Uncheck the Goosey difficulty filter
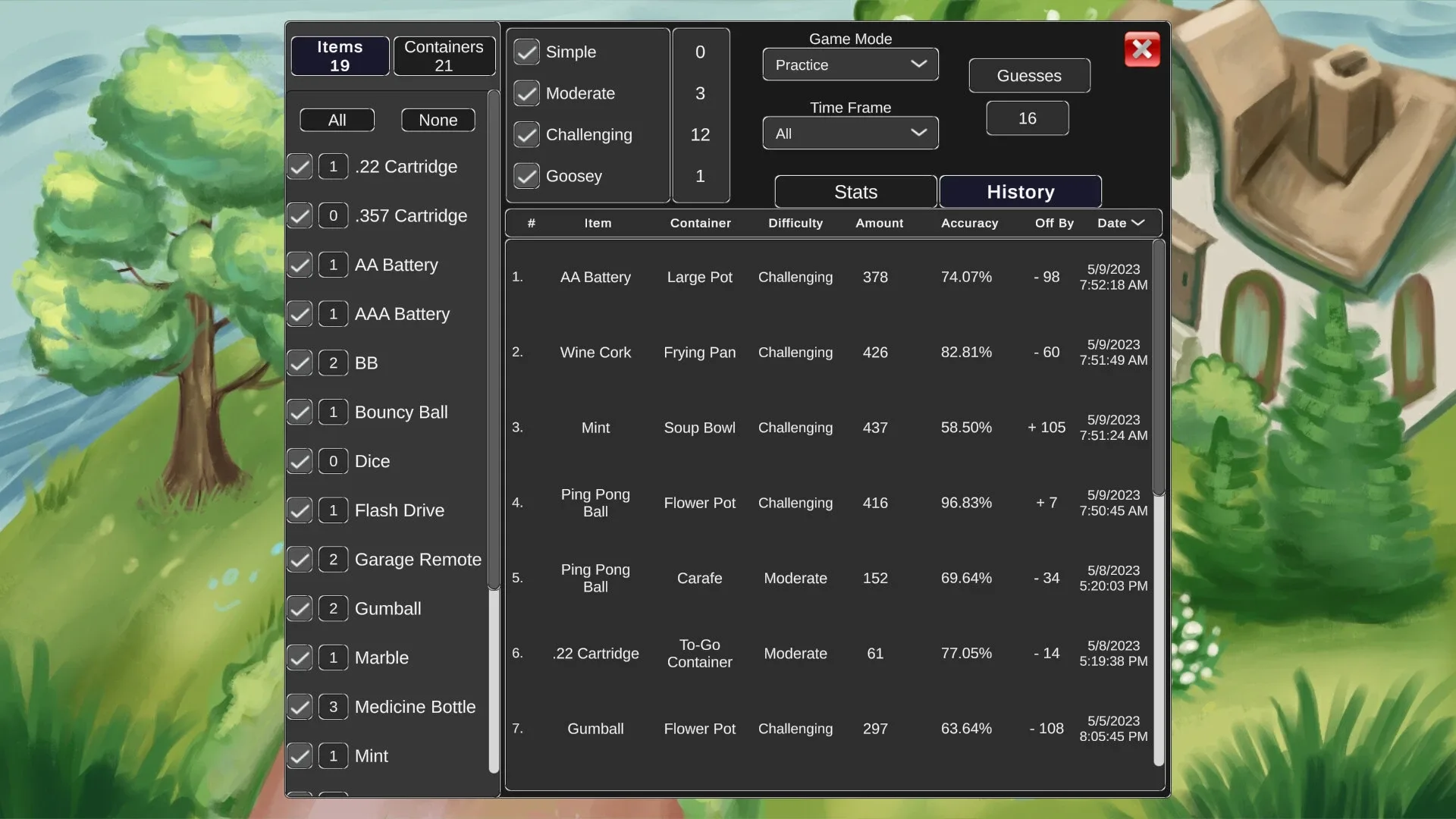The height and width of the screenshot is (819, 1456). click(527, 176)
